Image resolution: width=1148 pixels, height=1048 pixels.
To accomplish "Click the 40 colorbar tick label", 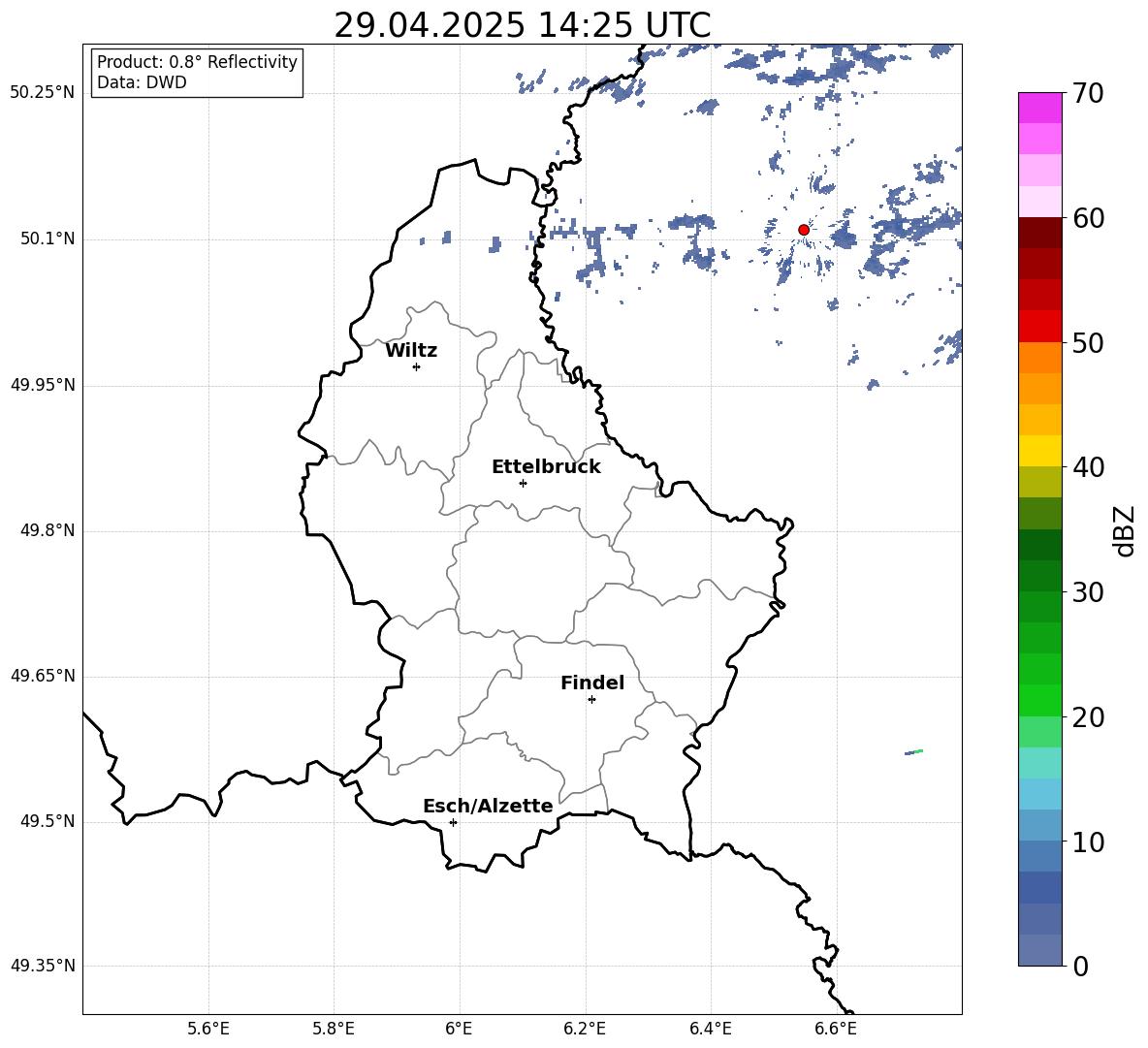I will pyautogui.click(x=1088, y=467).
